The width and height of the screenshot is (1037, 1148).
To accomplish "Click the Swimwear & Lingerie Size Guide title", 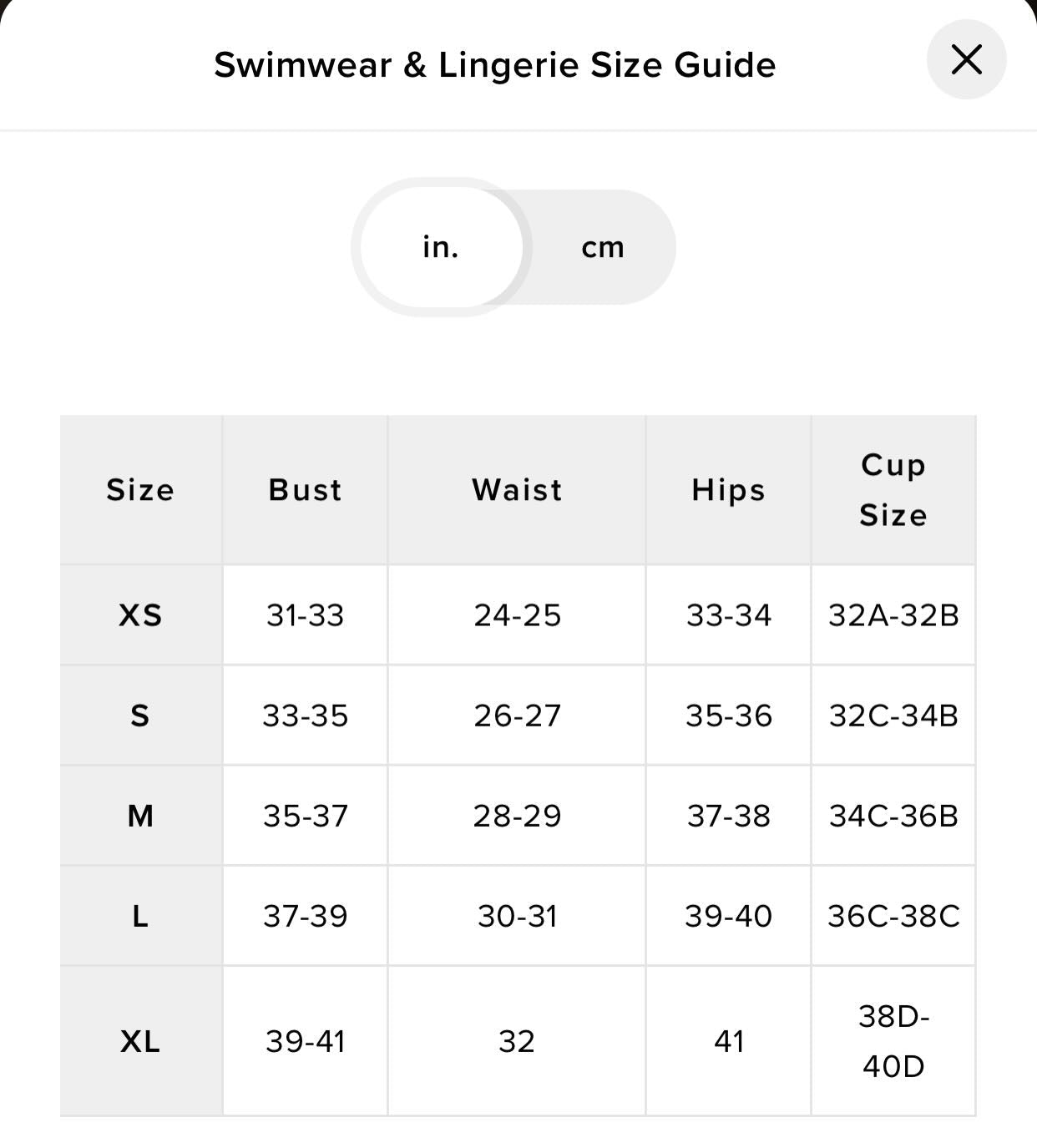I will coord(495,65).
